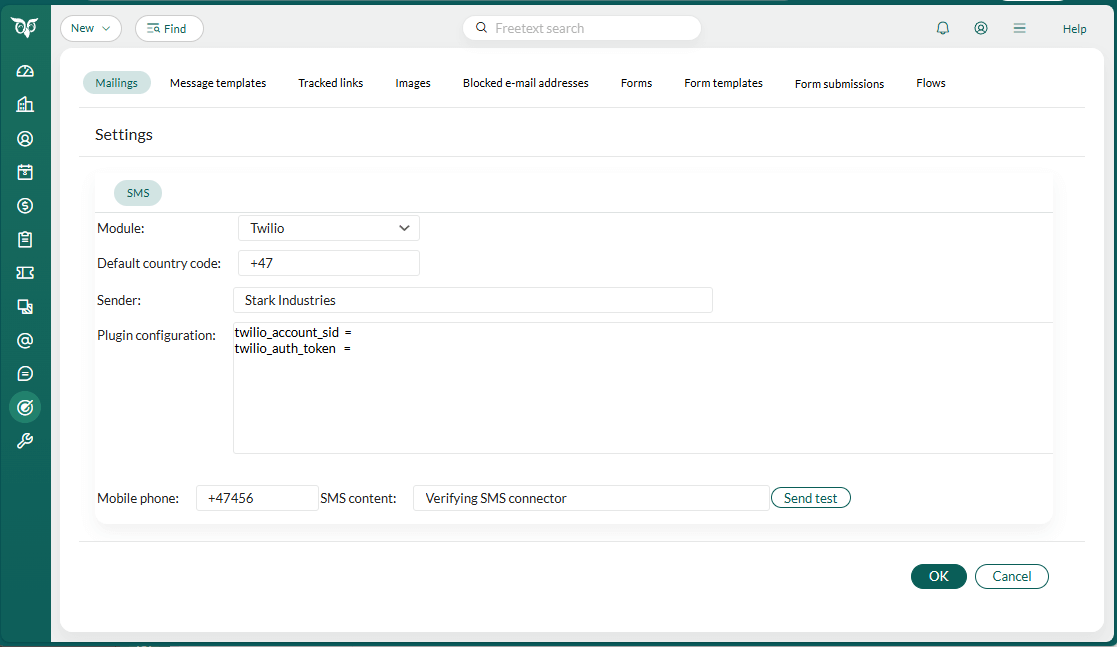This screenshot has width=1117, height=647.
Task: Click inside the Freetext search field
Action: (x=581, y=28)
